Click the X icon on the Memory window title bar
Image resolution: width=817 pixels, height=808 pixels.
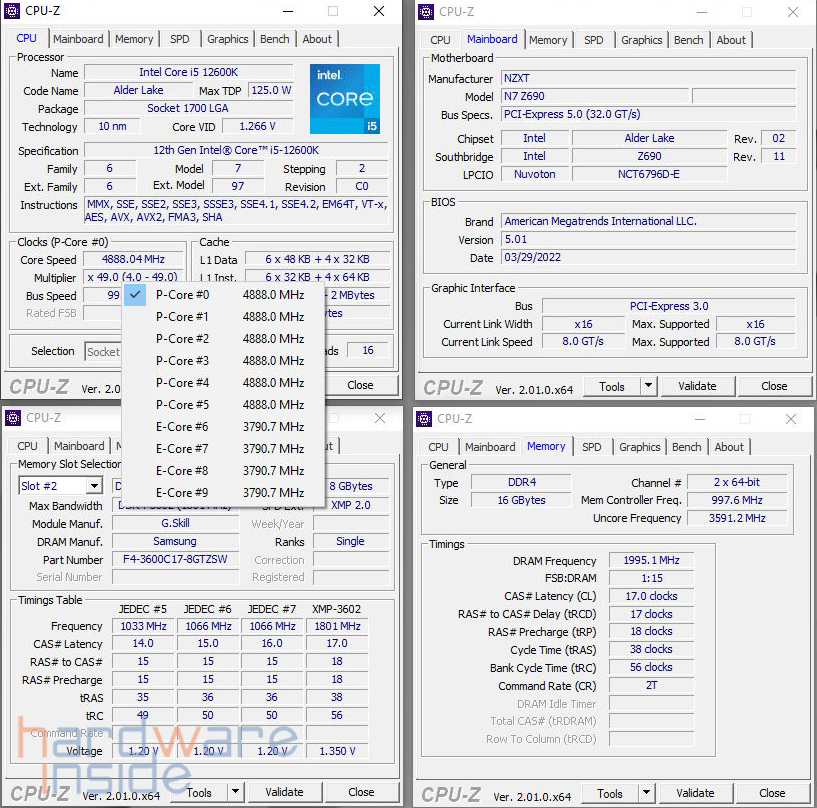point(791,418)
